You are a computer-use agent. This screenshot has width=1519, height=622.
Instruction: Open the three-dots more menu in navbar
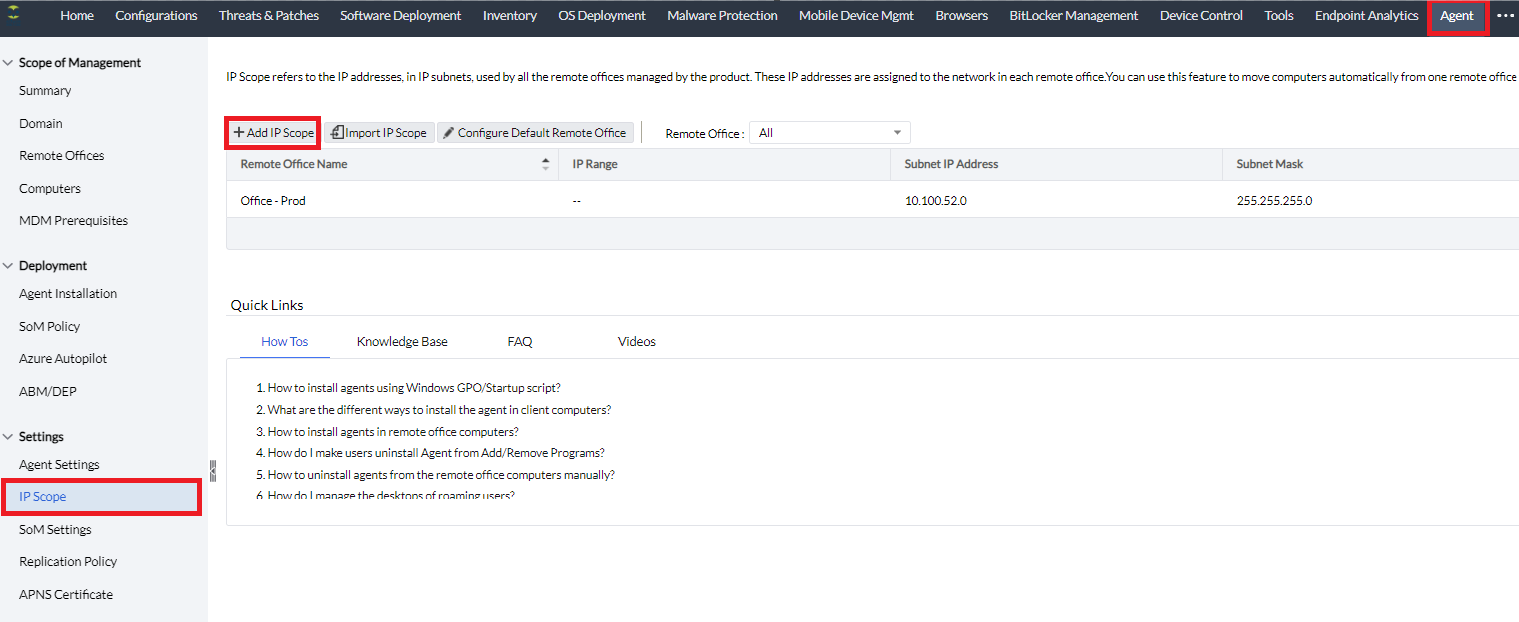click(x=1505, y=16)
